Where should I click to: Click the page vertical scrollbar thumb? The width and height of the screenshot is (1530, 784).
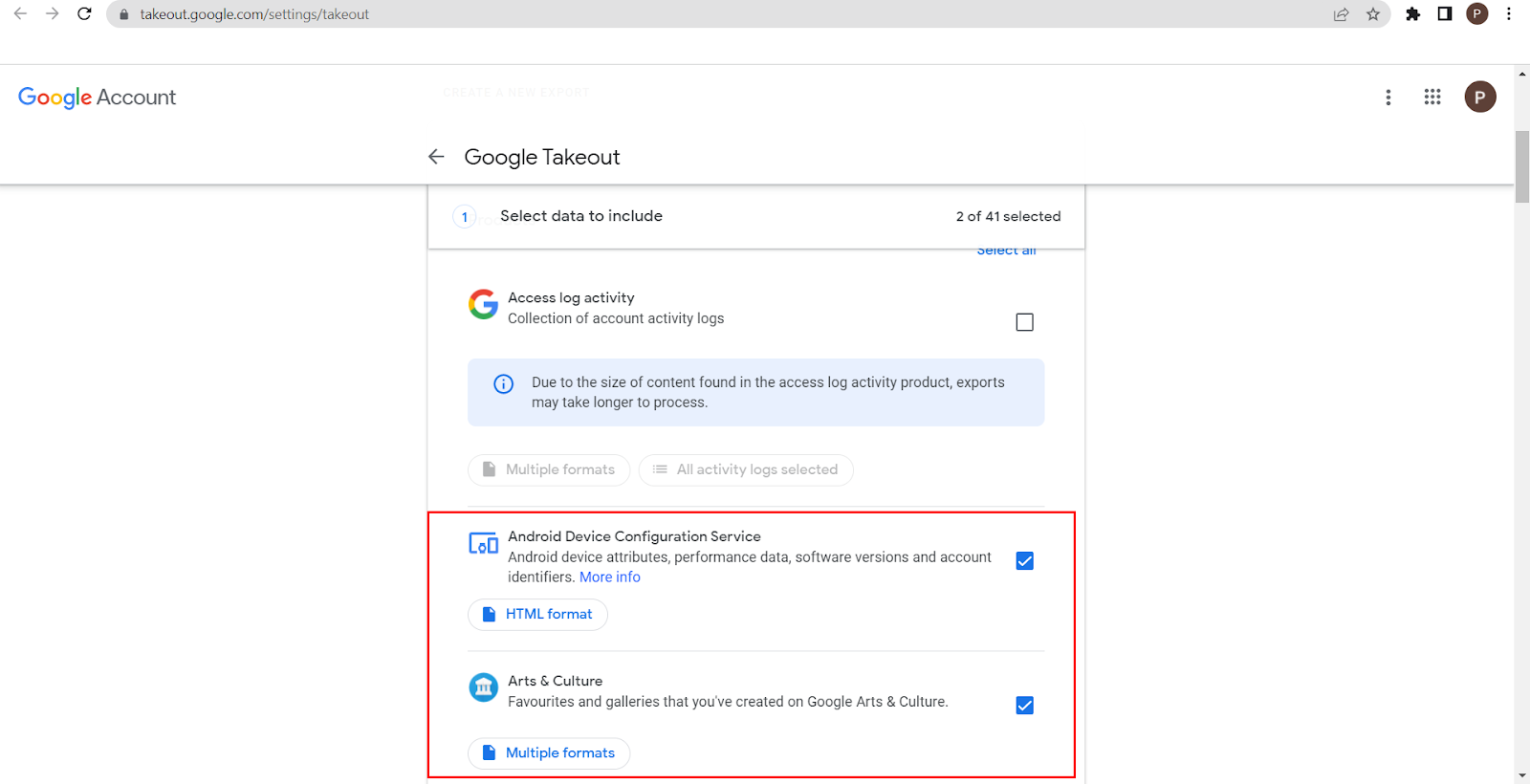click(x=1522, y=167)
